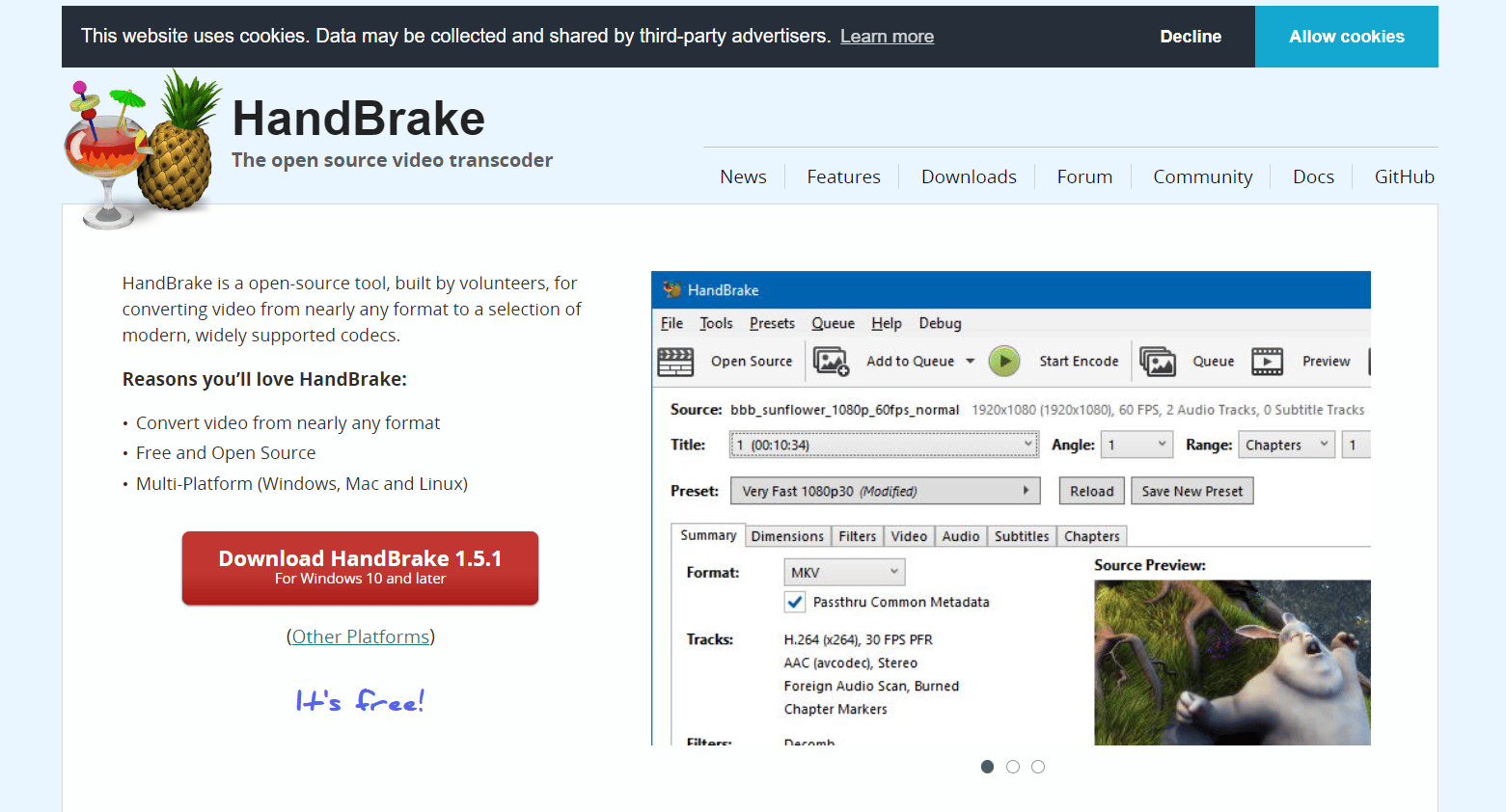Click the Range start chapter field
This screenshot has height=812, width=1506.
(x=1355, y=445)
